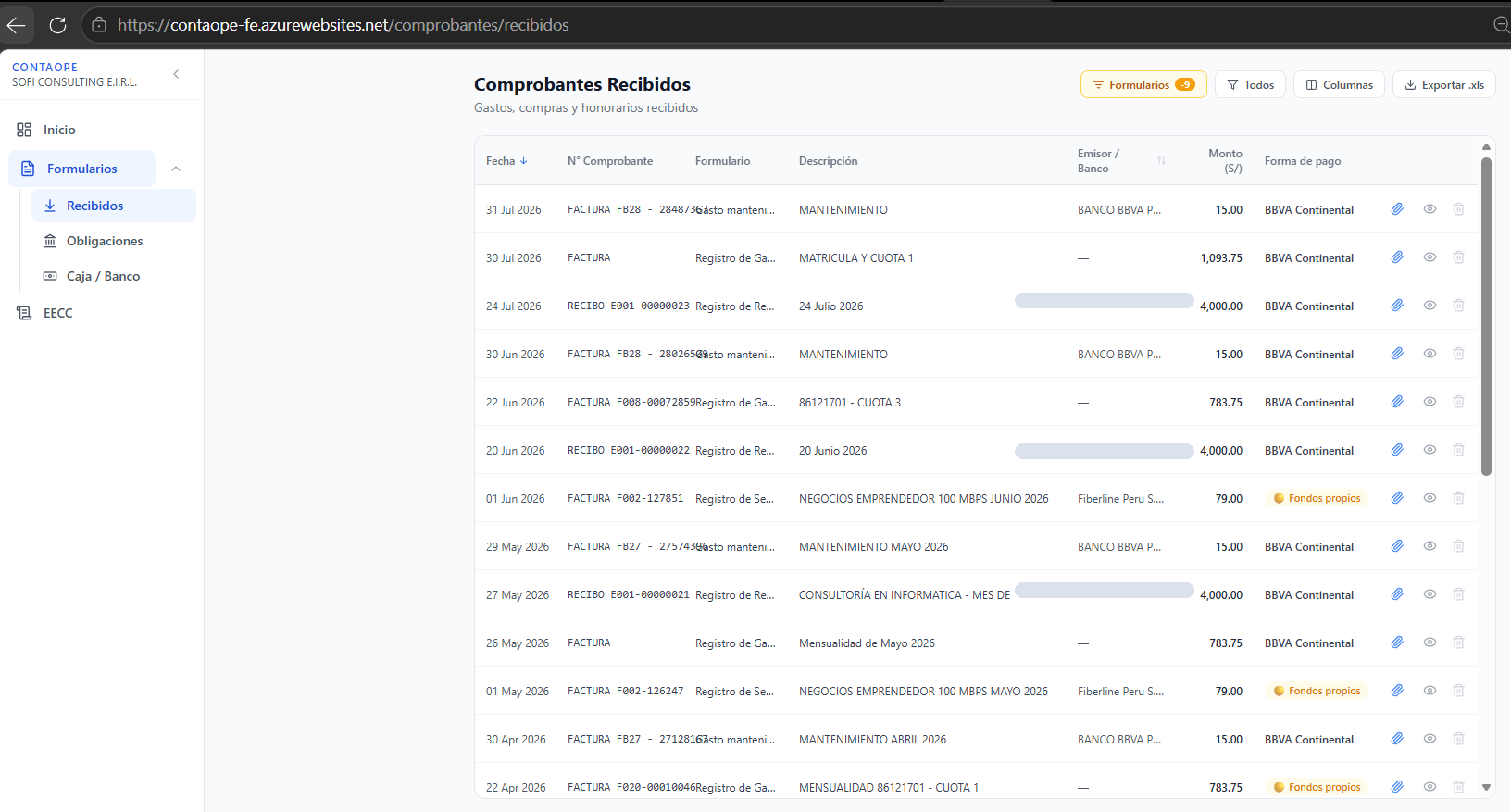Collapse the Formularios submenu chevron
Image resolution: width=1511 pixels, height=812 pixels.
point(176,169)
